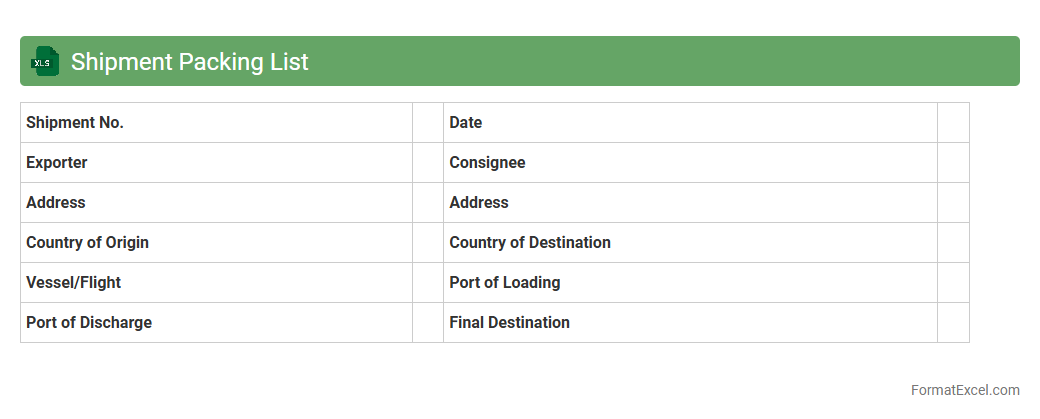Click the Shipment Packing List title

pos(189,62)
